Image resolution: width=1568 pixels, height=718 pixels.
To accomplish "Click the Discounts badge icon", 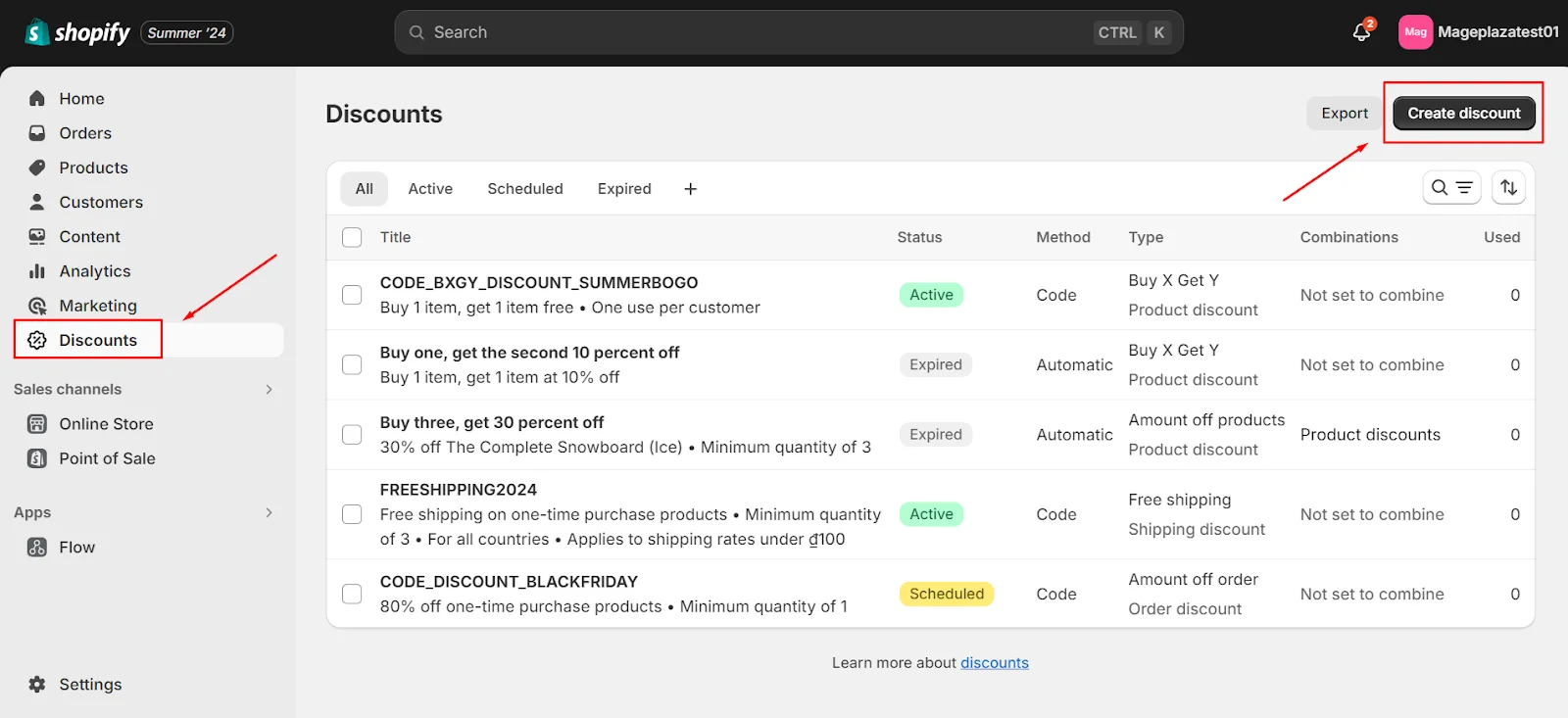I will point(37,340).
